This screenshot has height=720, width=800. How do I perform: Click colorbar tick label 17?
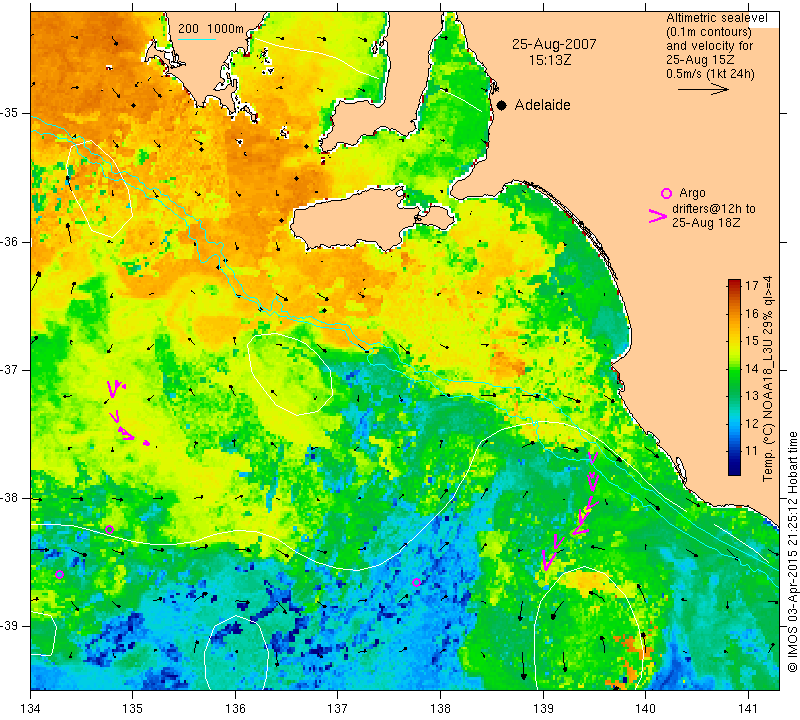tap(752, 285)
